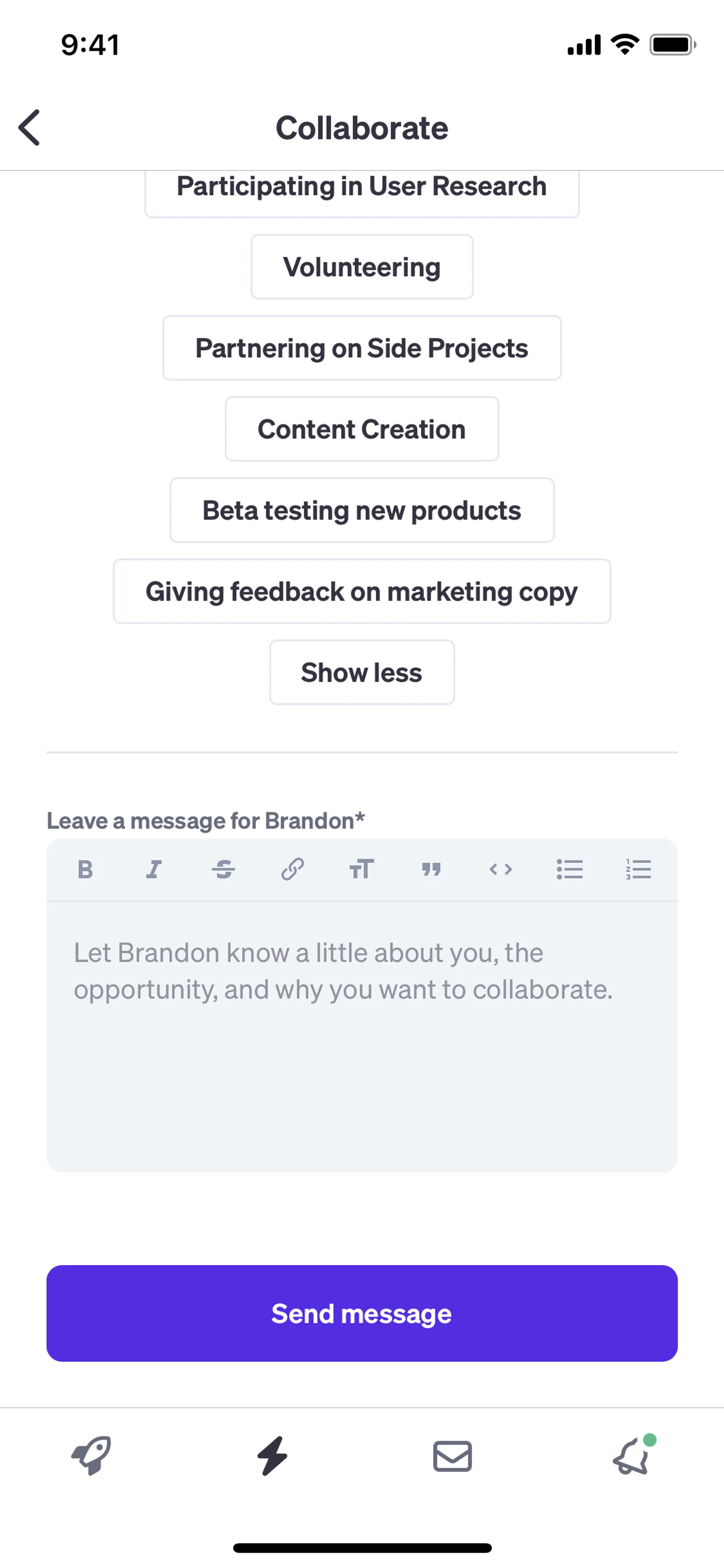Start a numbered list
This screenshot has width=724, height=1568.
coord(638,869)
